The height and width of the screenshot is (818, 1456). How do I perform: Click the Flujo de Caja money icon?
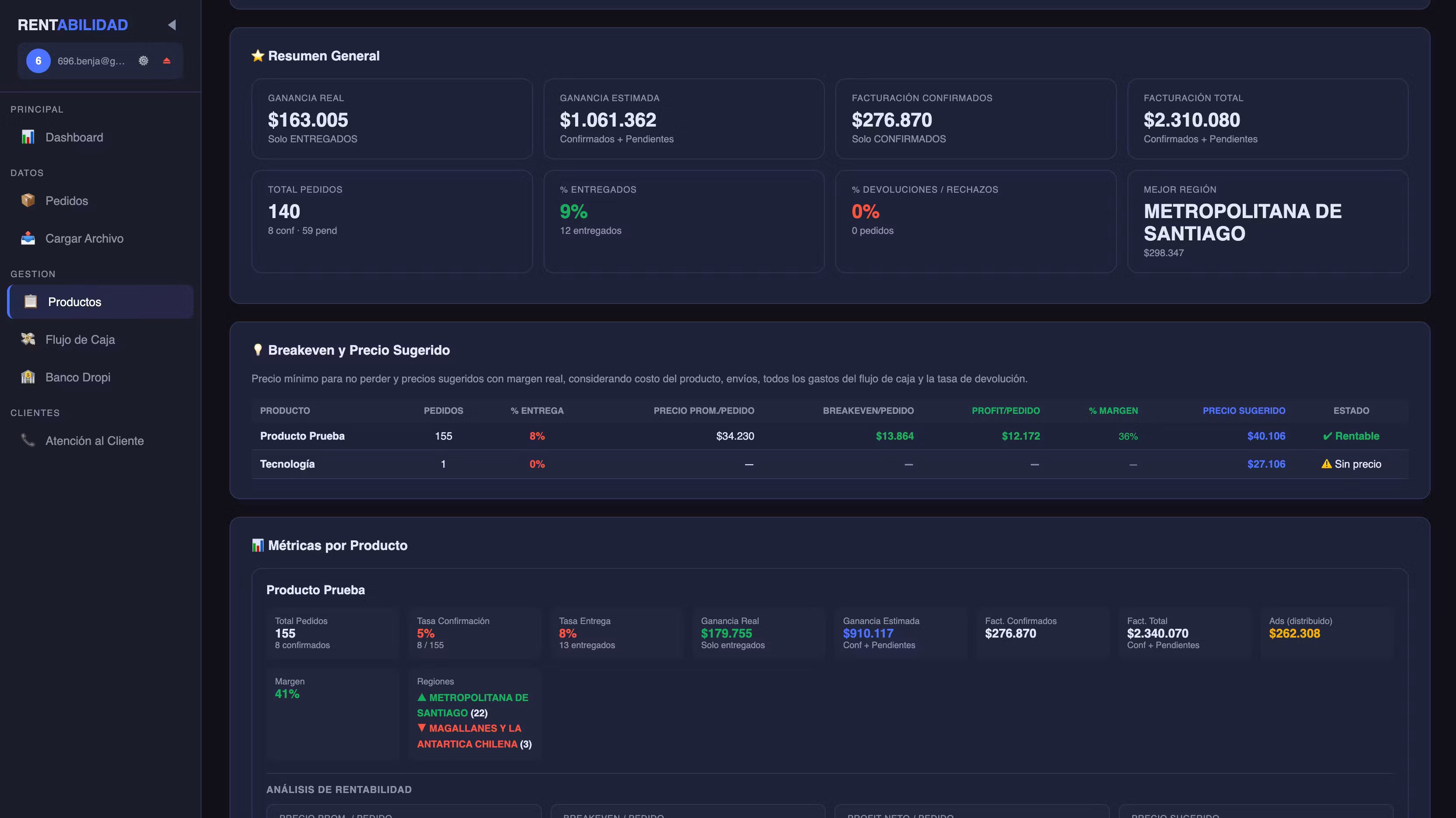[x=28, y=339]
